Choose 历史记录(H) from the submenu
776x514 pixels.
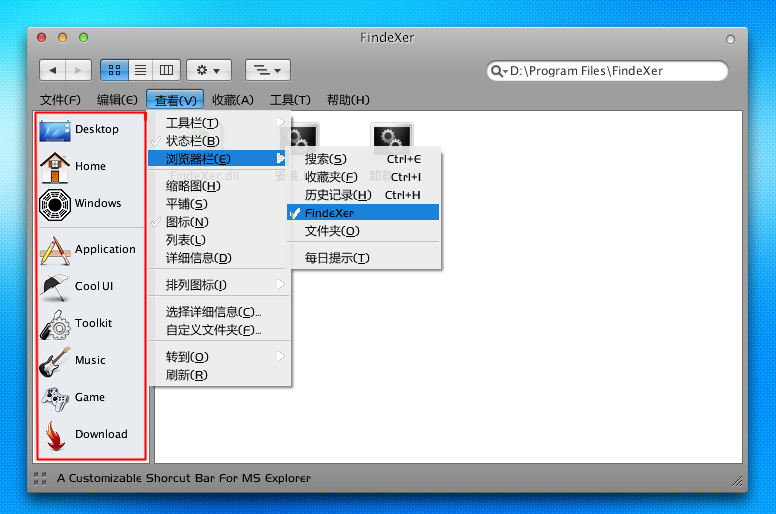[338, 195]
